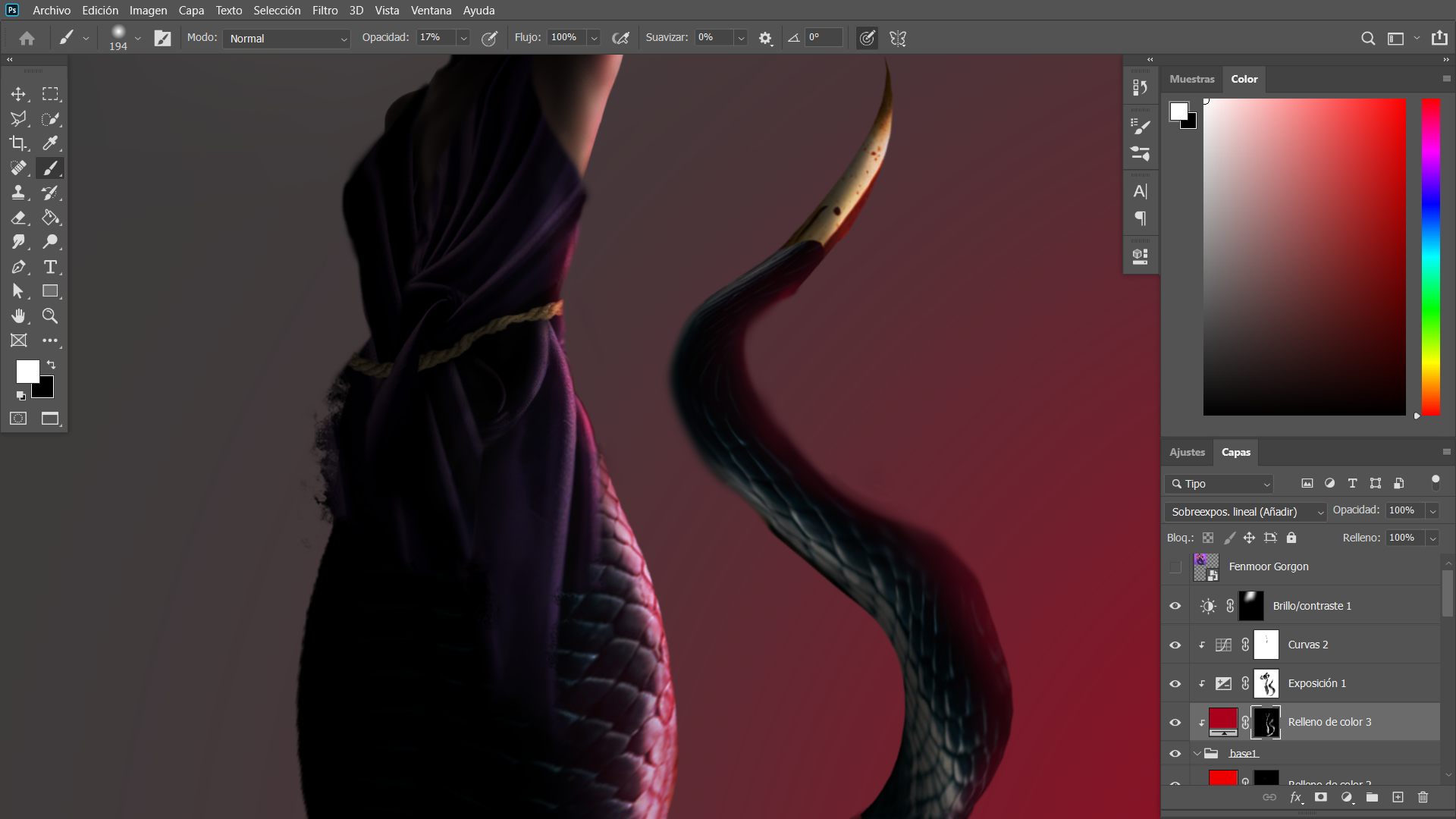Hide the Brillo/contraste 1 layer

1175,606
